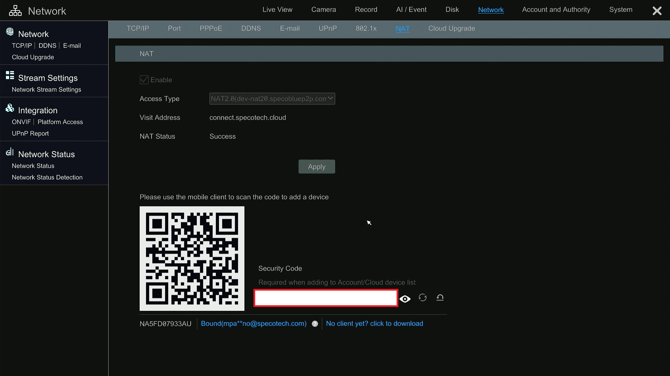The height and width of the screenshot is (376, 670).
Task: Open DDNS link in sidebar
Action: pyautogui.click(x=47, y=45)
